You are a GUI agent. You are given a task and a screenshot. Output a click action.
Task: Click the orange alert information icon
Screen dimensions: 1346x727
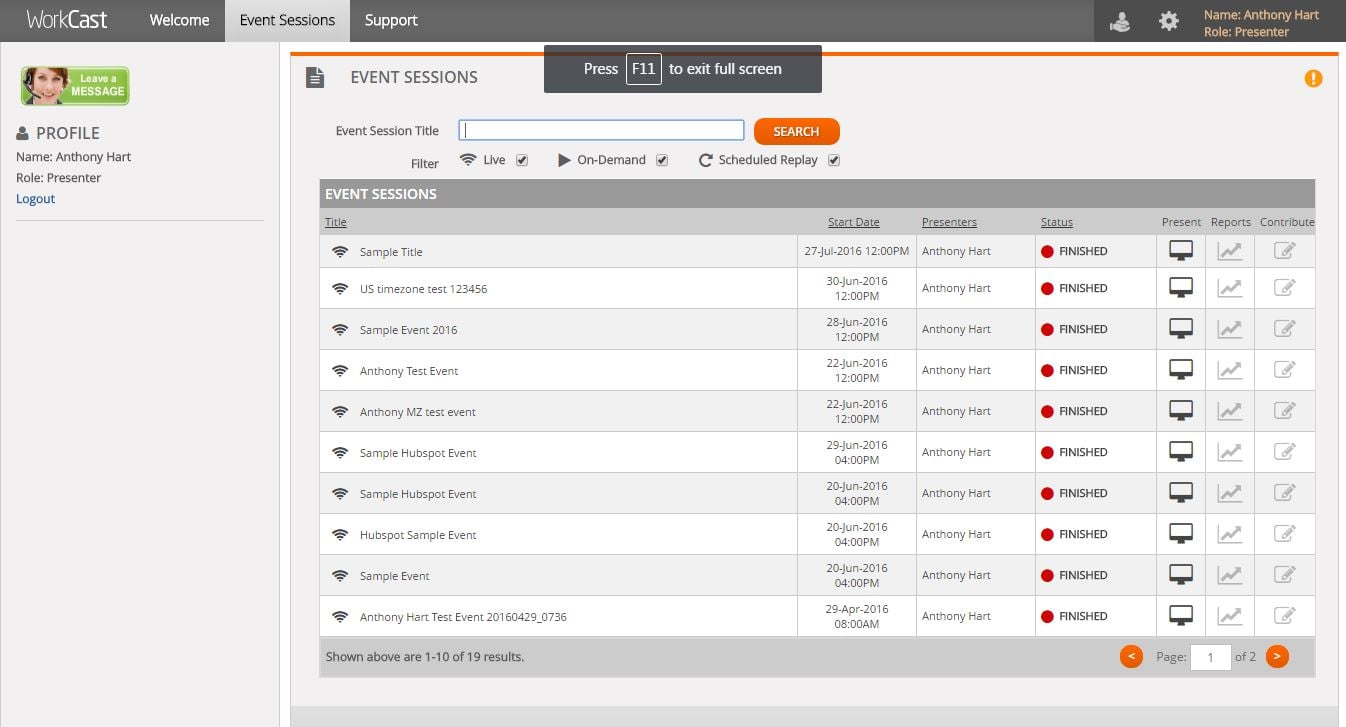click(1314, 78)
